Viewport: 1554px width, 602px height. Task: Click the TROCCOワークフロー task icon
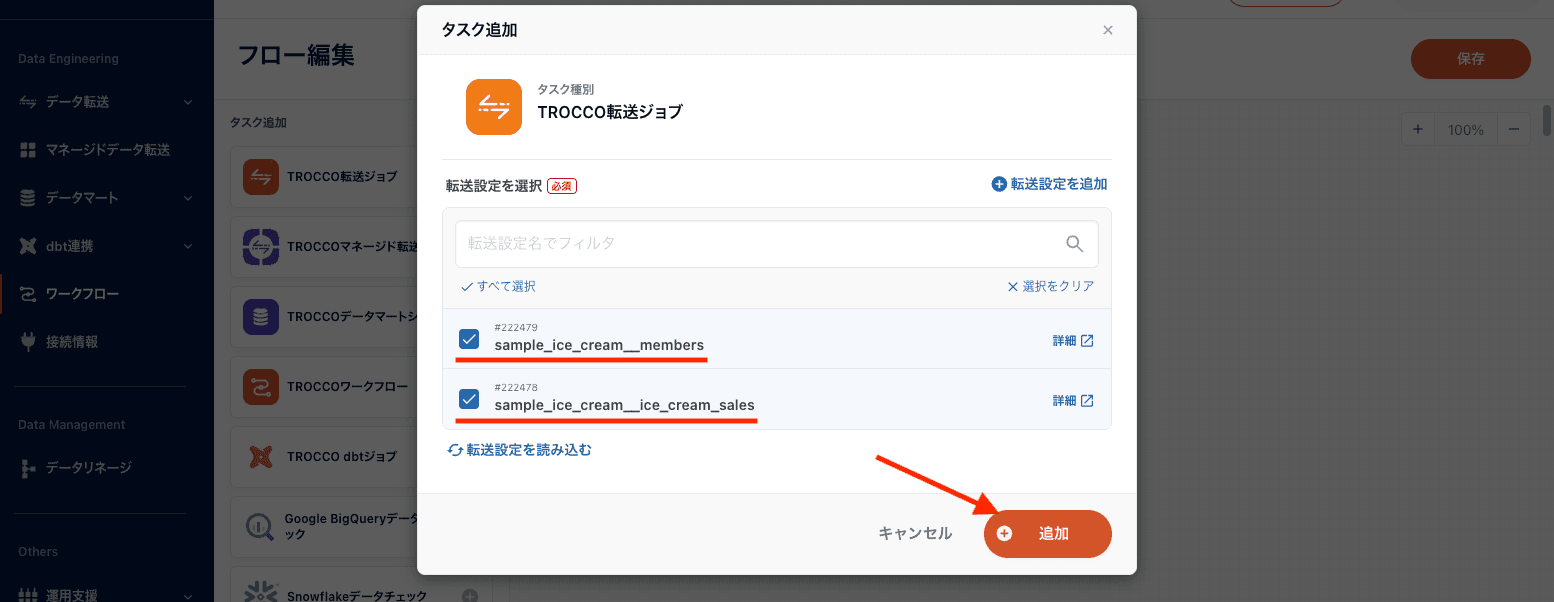coord(260,386)
